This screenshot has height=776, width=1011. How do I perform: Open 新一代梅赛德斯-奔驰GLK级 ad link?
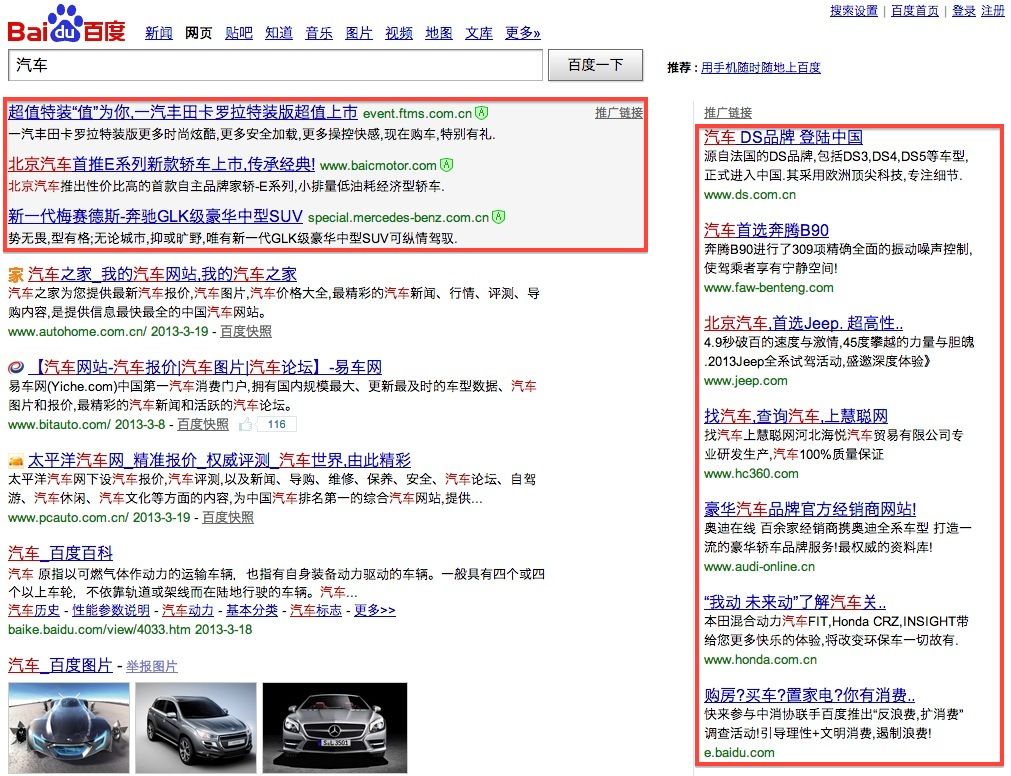[x=155, y=216]
